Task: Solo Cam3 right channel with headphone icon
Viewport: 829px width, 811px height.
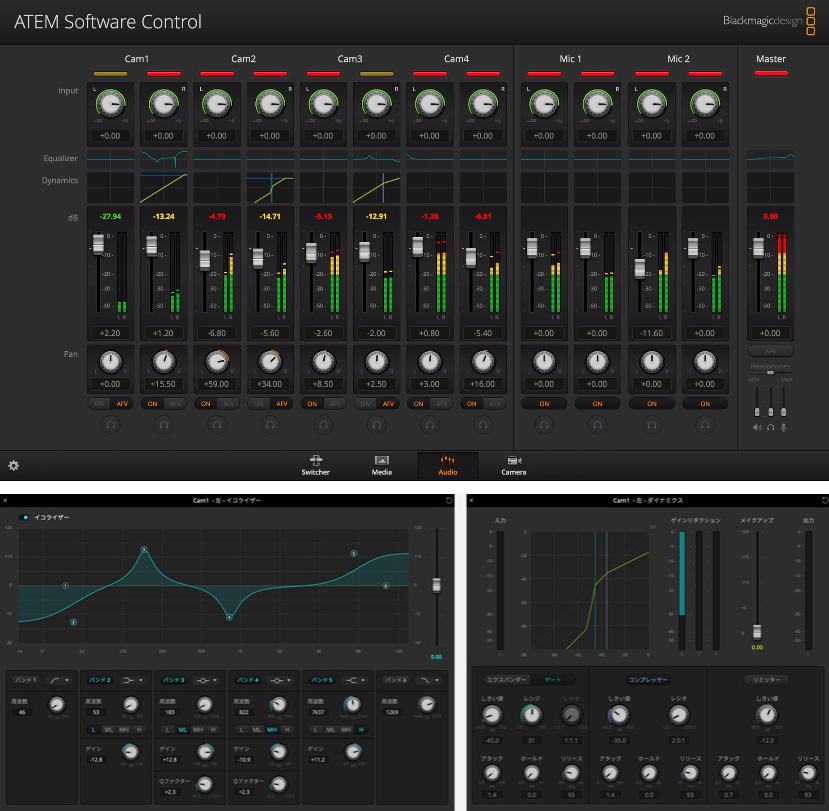Action: pyautogui.click(x=376, y=425)
